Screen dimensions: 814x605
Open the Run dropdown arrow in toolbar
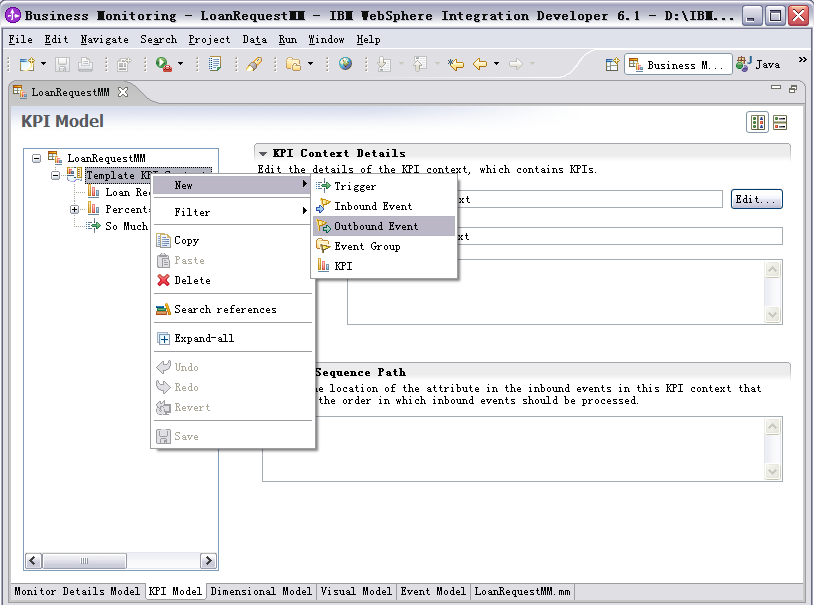(x=181, y=64)
